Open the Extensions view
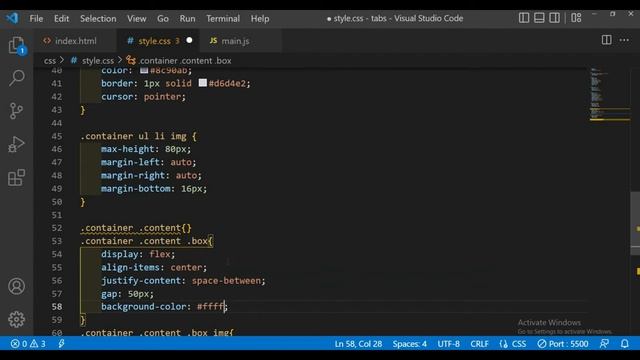Image resolution: width=640 pixels, height=360 pixels. coord(16,178)
